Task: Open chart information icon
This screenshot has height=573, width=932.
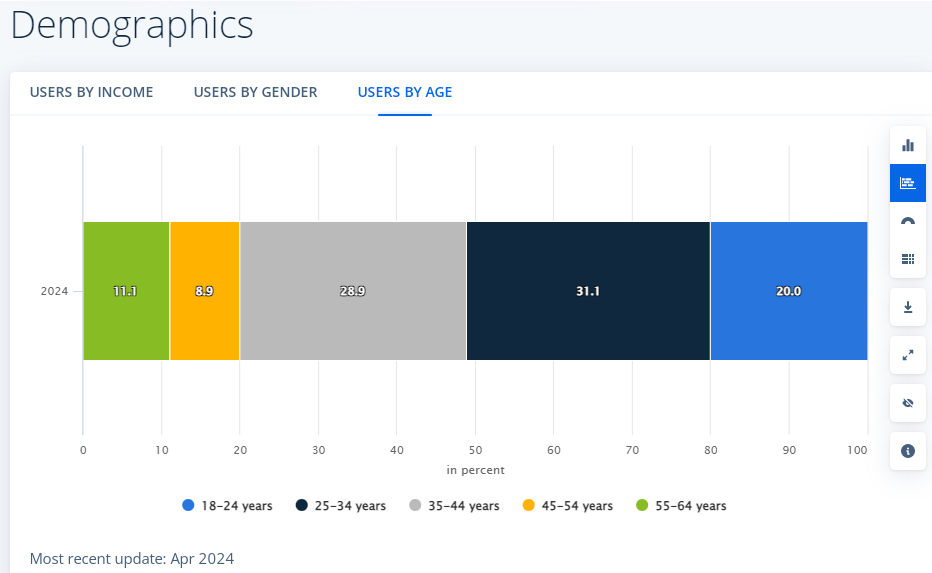Action: click(x=908, y=451)
